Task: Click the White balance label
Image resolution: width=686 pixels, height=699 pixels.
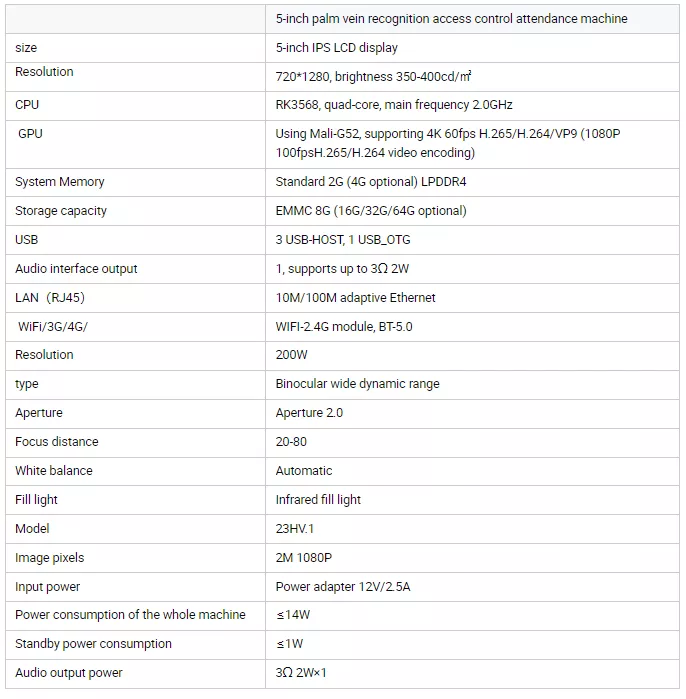Action: coord(54,471)
